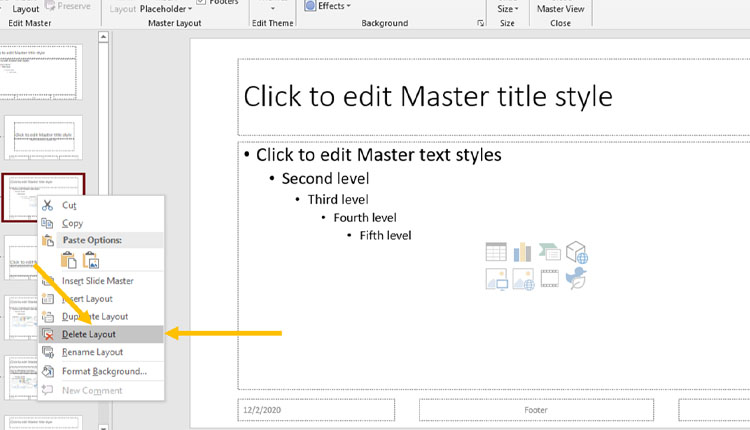Select Delete Layout from context menu
The height and width of the screenshot is (430, 750).
[x=88, y=334]
